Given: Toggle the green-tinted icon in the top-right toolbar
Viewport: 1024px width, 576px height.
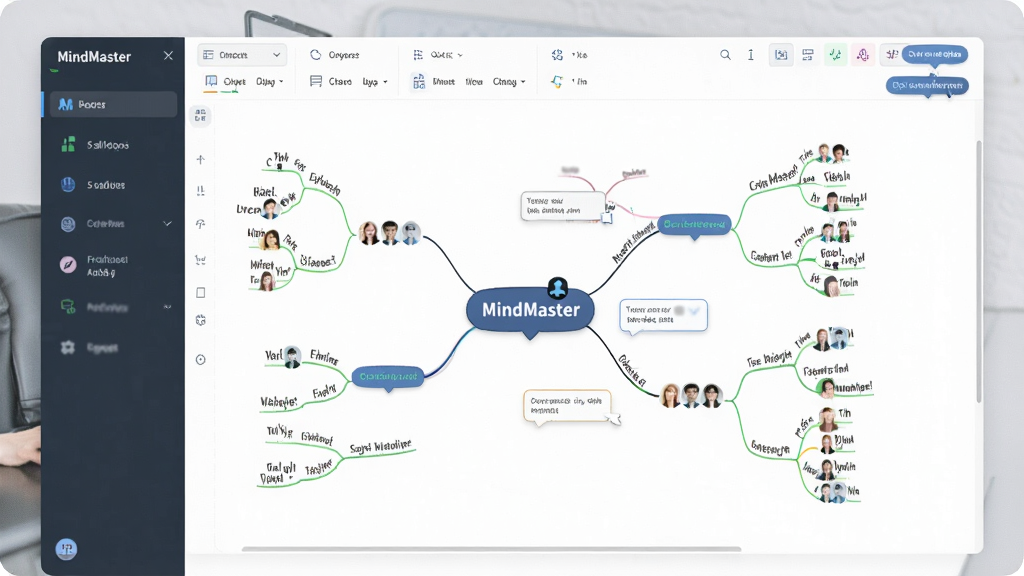Looking at the screenshot, I should (835, 55).
